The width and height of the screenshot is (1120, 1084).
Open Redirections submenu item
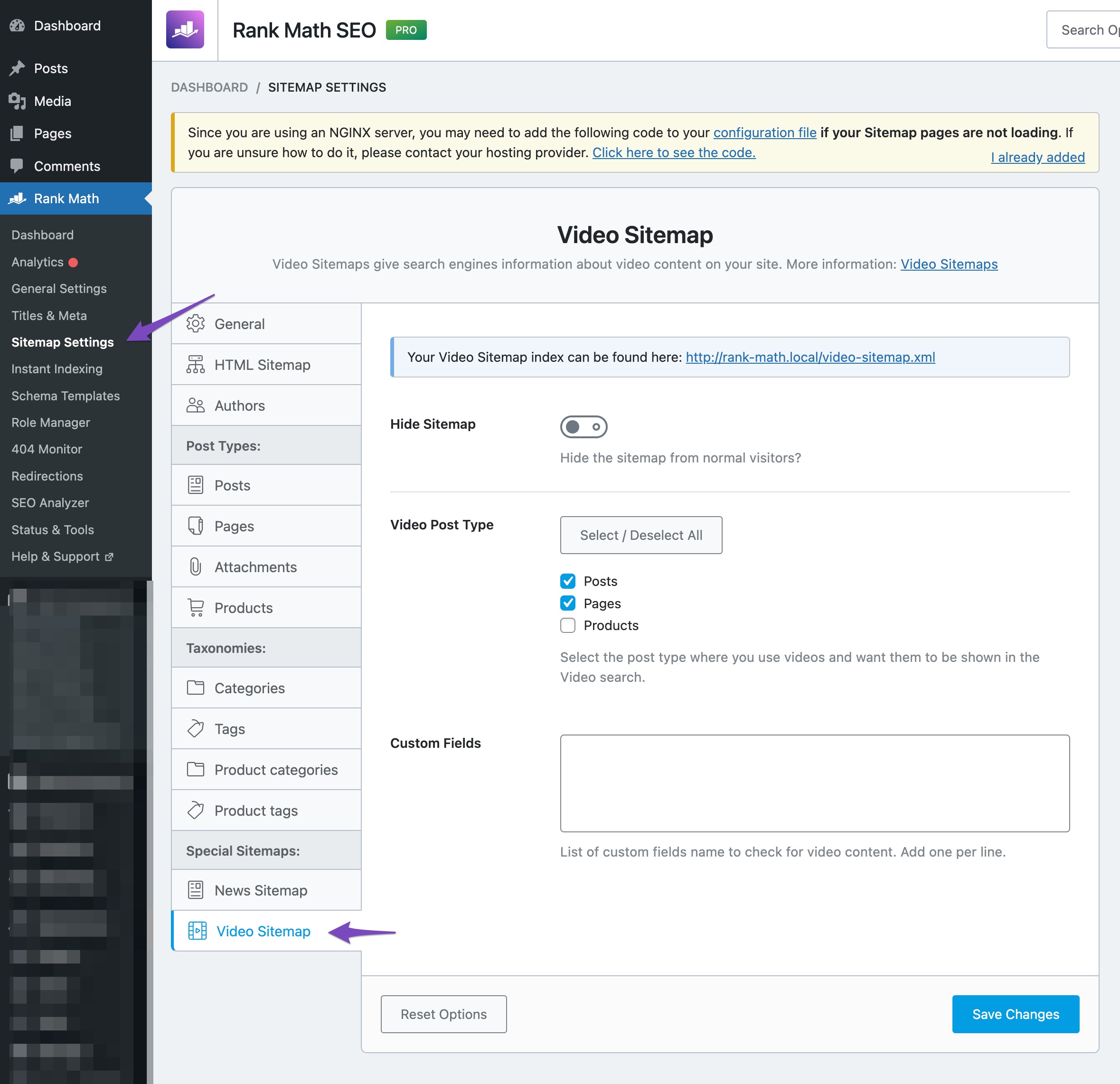[x=47, y=476]
